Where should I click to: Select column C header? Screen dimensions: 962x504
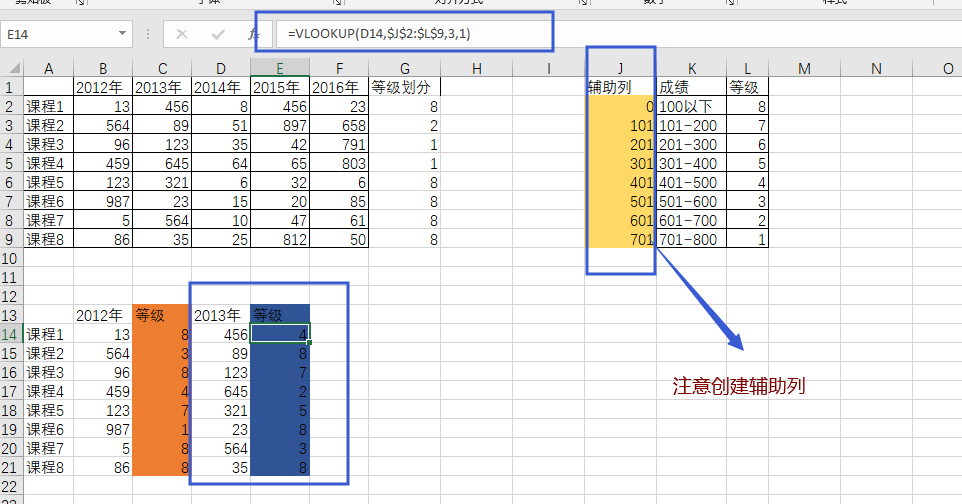[162, 68]
